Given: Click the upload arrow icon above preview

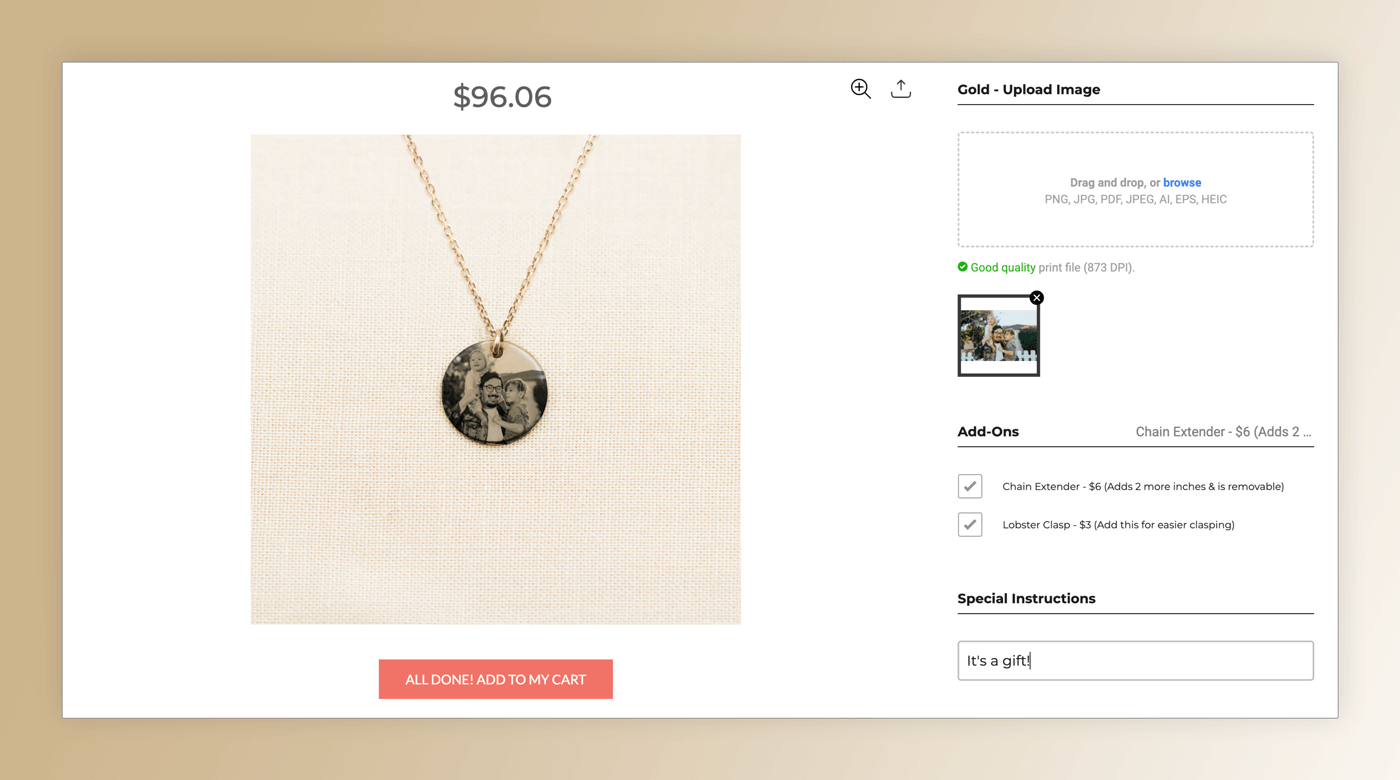Looking at the screenshot, I should tap(901, 89).
